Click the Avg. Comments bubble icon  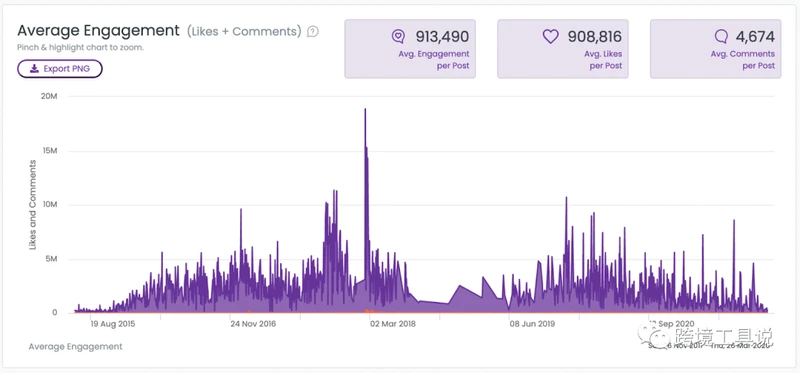point(721,36)
